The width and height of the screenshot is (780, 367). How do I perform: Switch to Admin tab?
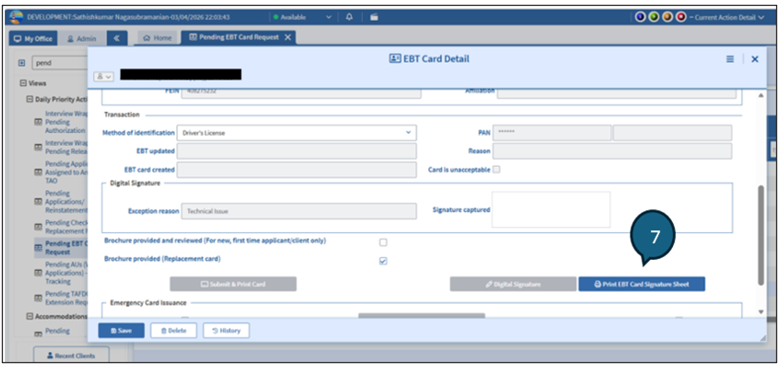coord(82,38)
